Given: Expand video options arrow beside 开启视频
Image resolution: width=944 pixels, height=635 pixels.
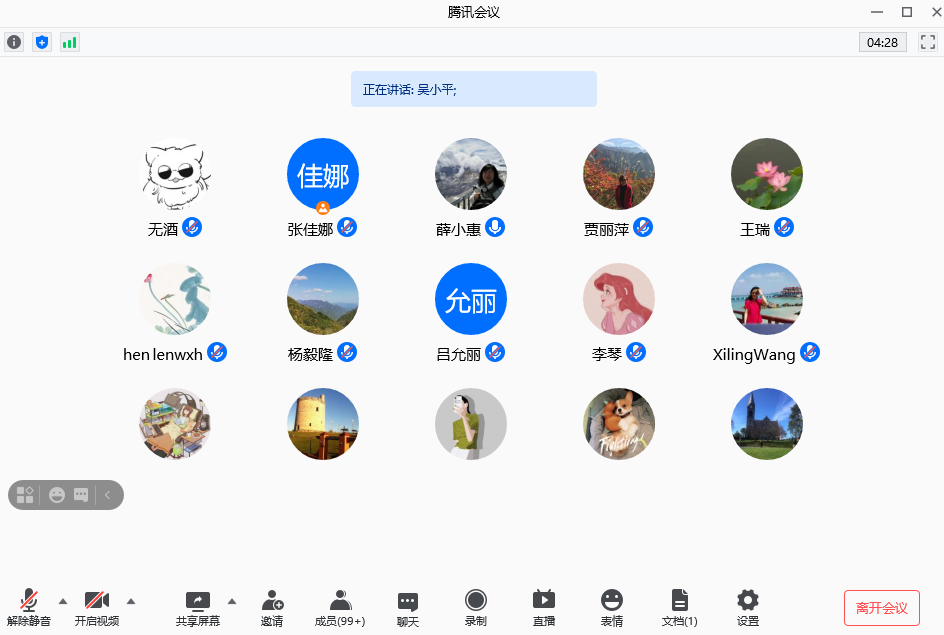Looking at the screenshot, I should pos(131,601).
